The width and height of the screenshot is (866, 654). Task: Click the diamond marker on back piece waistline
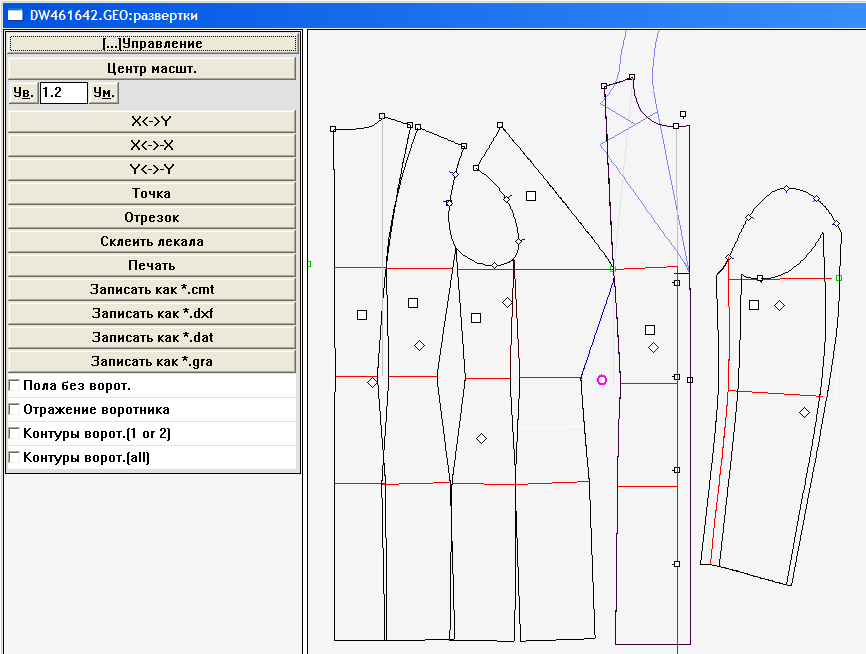[372, 382]
